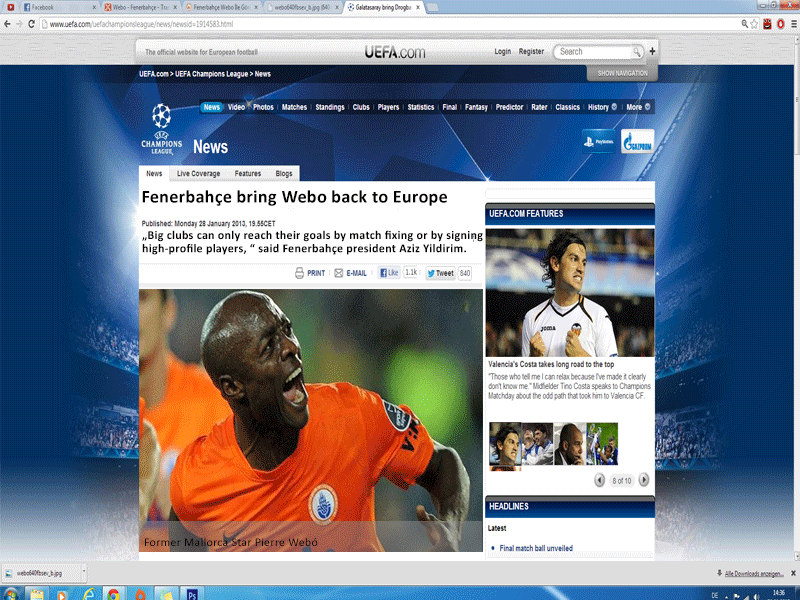Open the Fantasy nav item
Image resolution: width=800 pixels, height=600 pixels.
pyautogui.click(x=476, y=107)
